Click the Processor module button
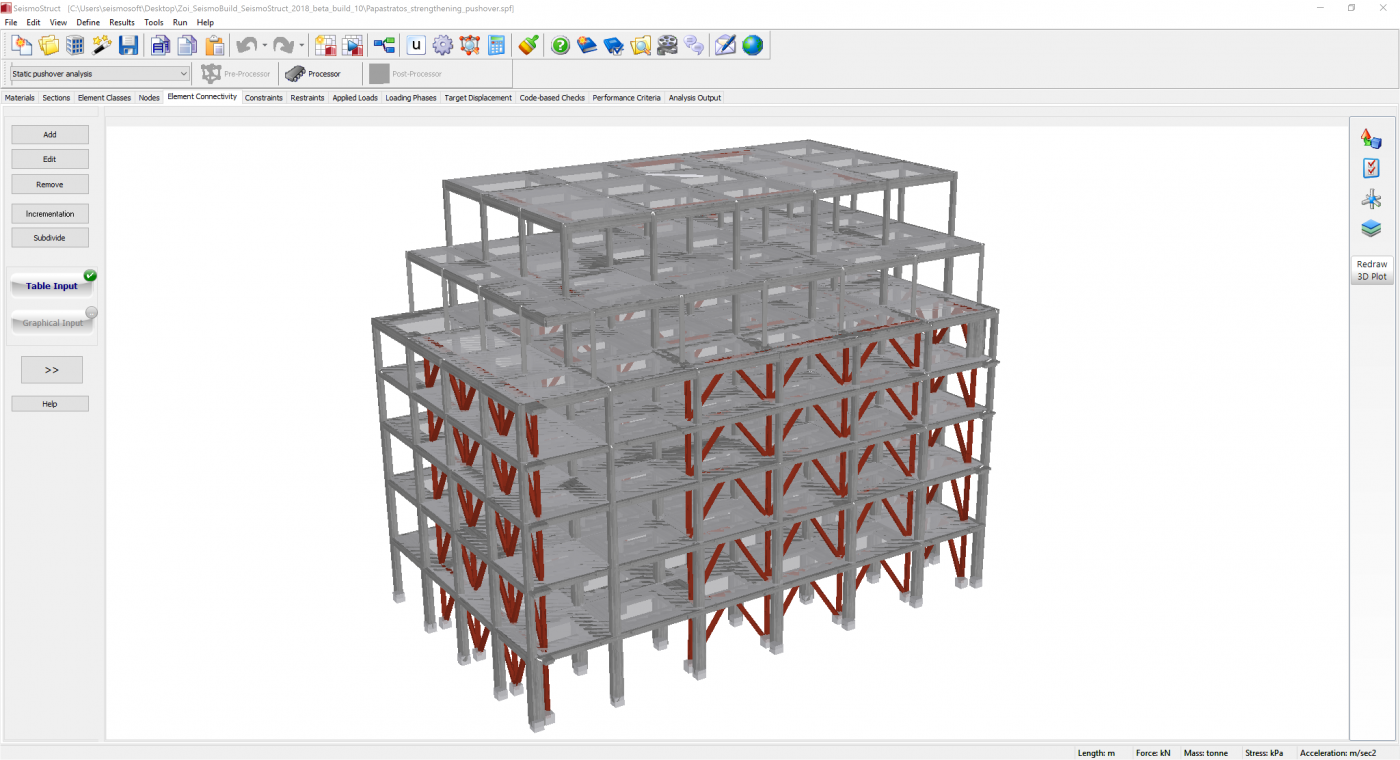Image resolution: width=1400 pixels, height=760 pixels. point(313,74)
